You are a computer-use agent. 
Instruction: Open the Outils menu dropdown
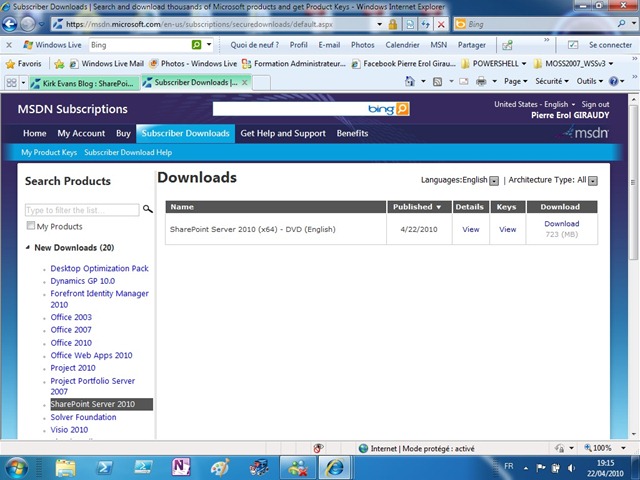tap(590, 81)
